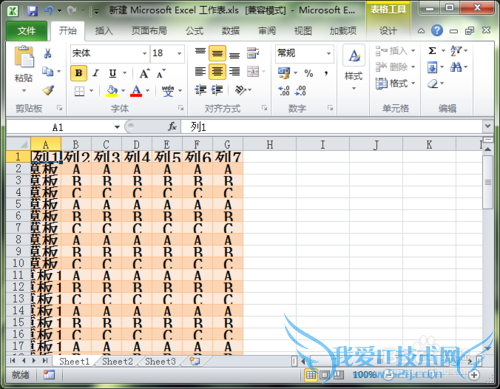Toggle align text left
Image resolution: width=500 pixels, height=389 pixels.
click(200, 71)
